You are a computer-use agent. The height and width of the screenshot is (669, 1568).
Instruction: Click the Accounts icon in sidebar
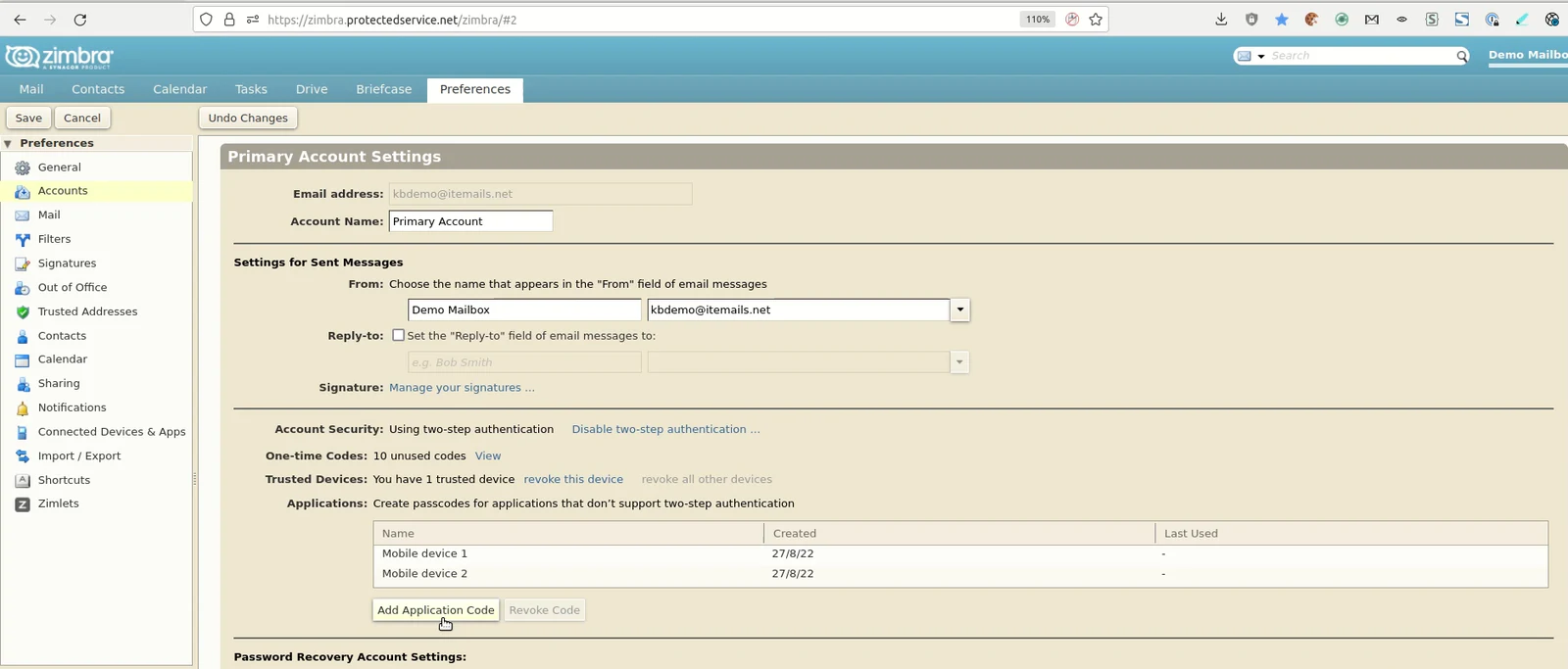tap(23, 191)
